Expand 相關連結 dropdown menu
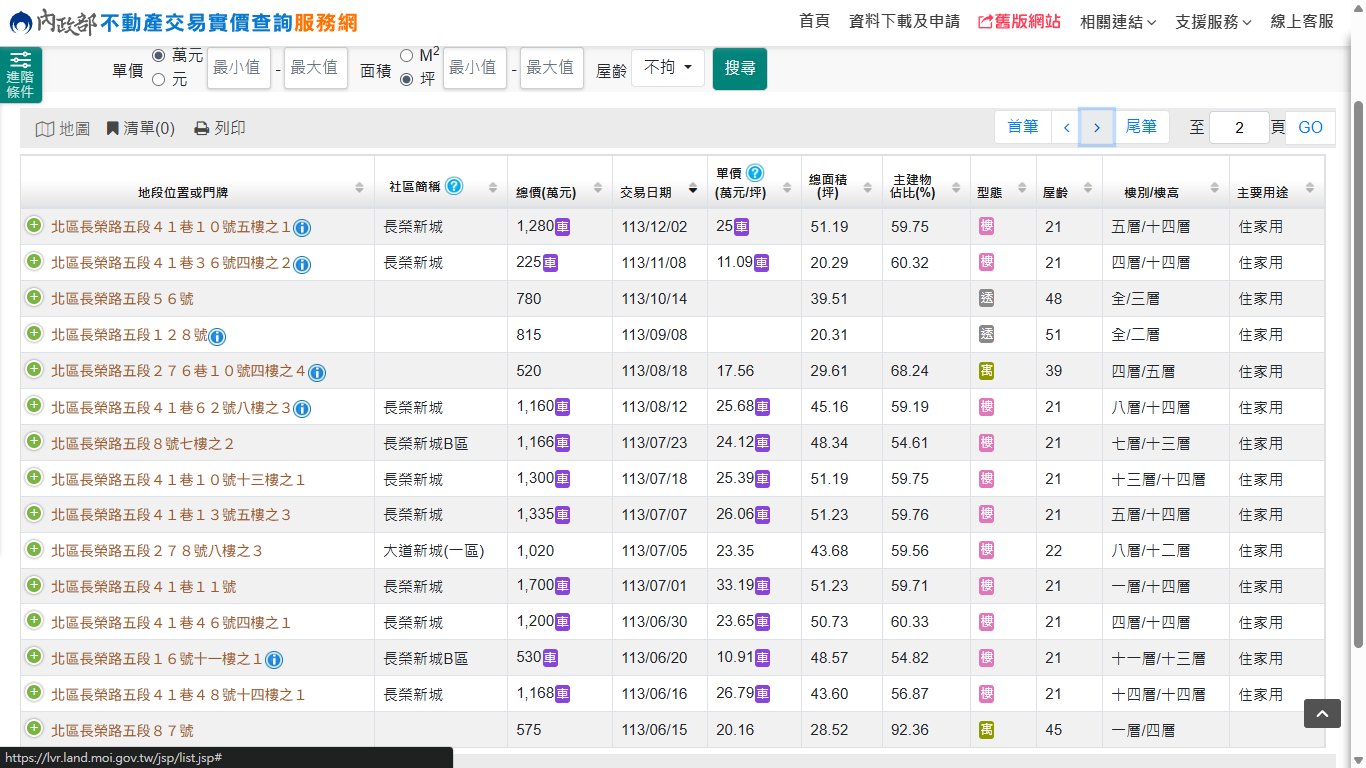 pos(1118,21)
